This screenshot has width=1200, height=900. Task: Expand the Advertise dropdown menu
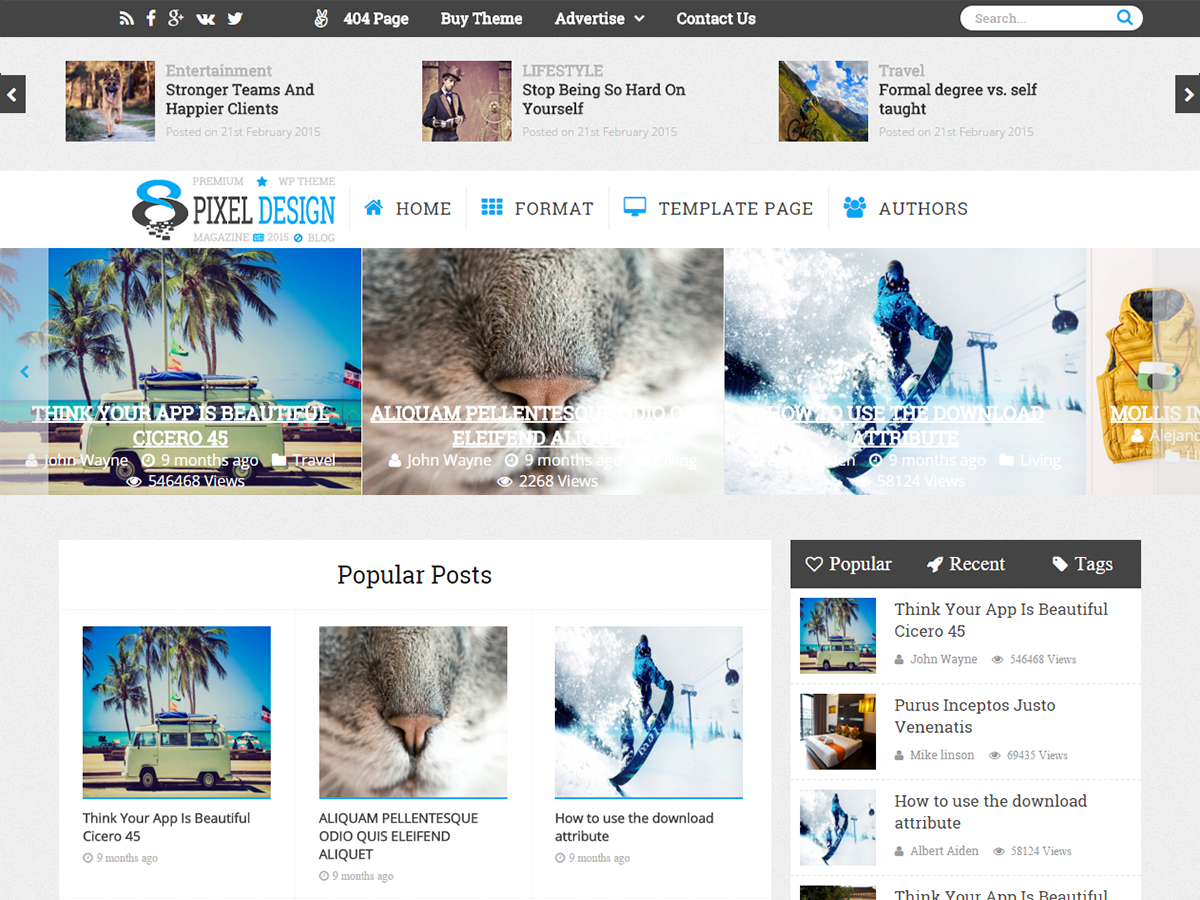pyautogui.click(x=599, y=19)
